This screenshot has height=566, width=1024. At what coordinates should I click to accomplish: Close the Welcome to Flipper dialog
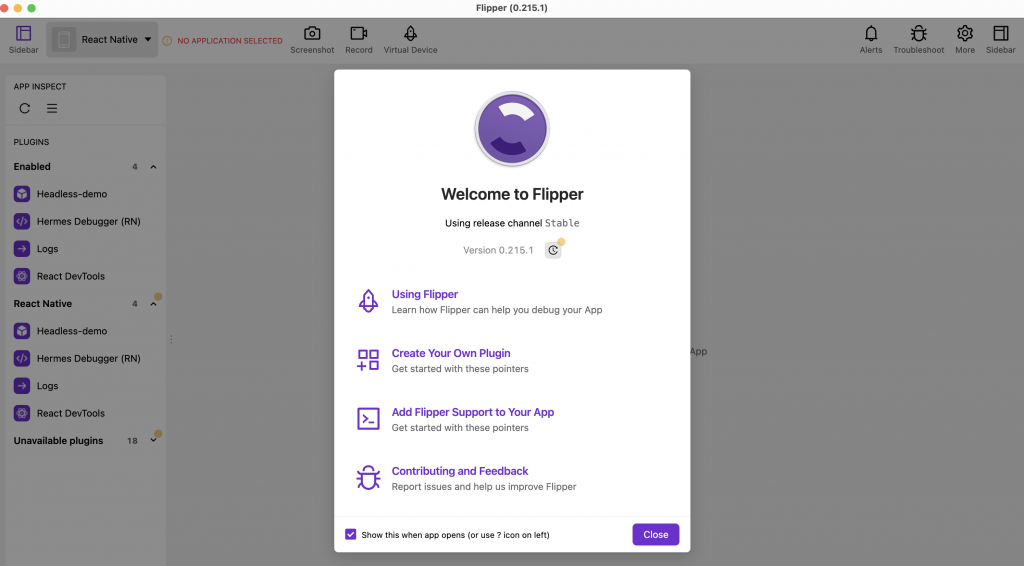(x=656, y=534)
